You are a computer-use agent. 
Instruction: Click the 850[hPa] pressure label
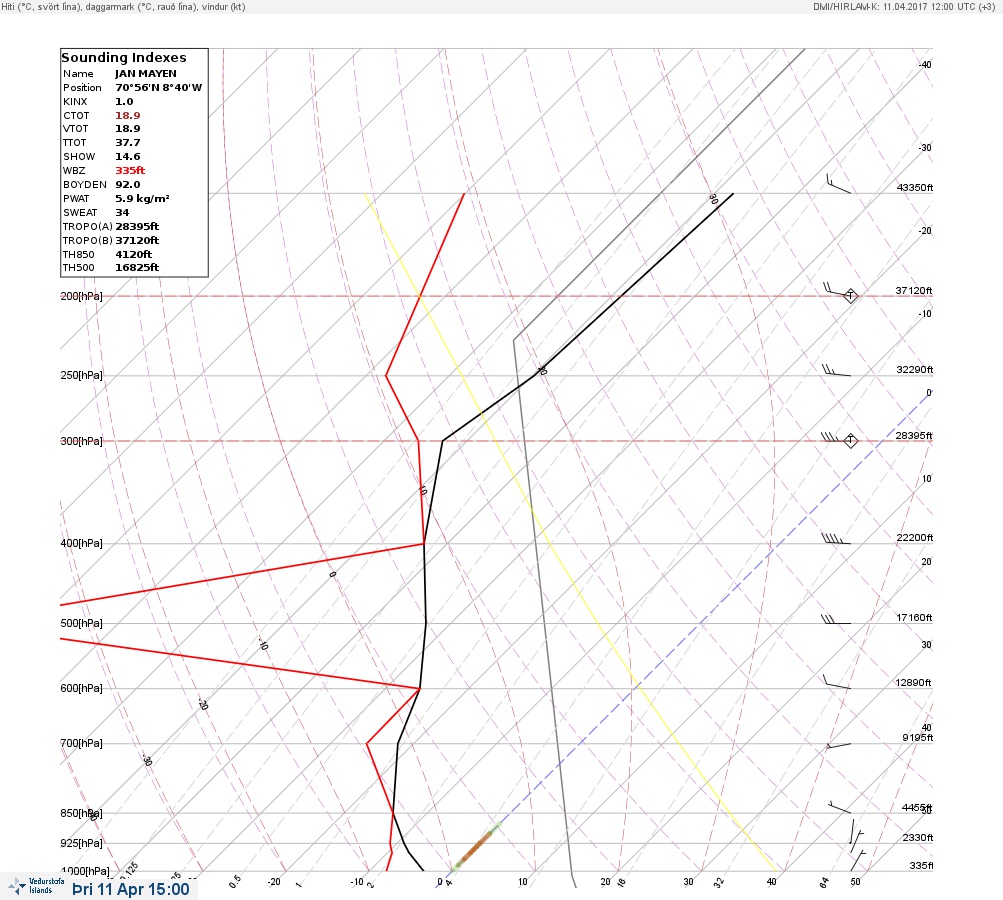(81, 813)
